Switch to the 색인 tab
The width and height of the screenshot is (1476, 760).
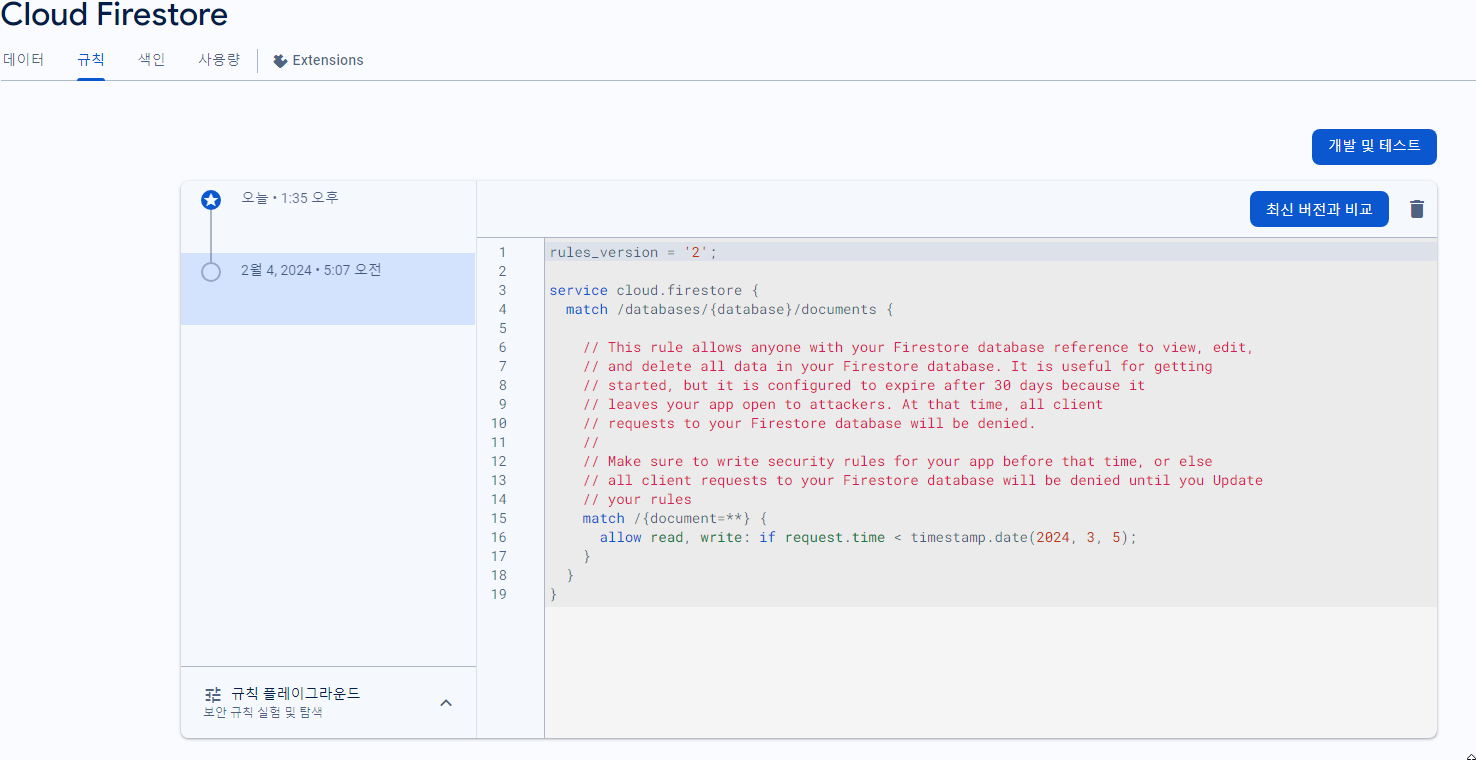coord(152,60)
